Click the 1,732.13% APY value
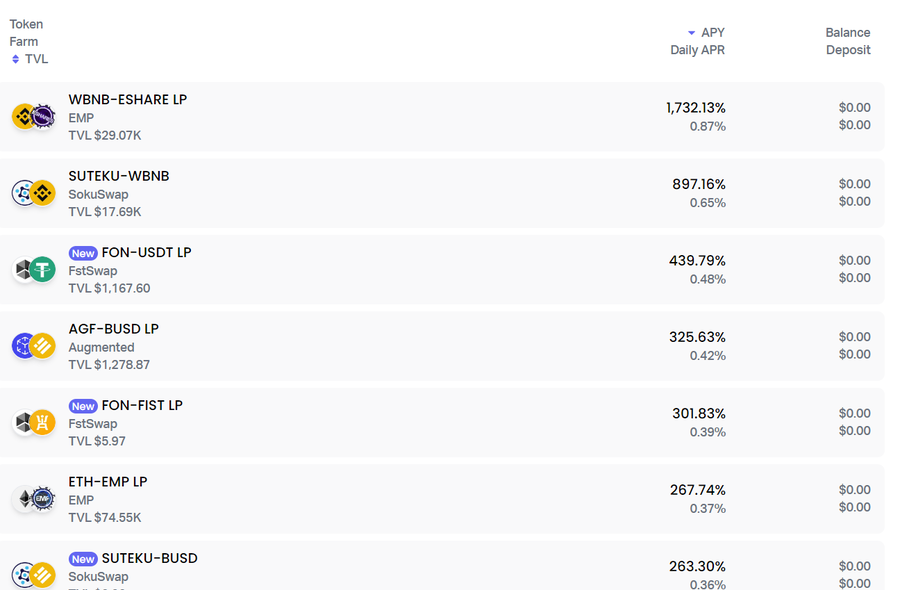The image size is (900, 590). (696, 108)
